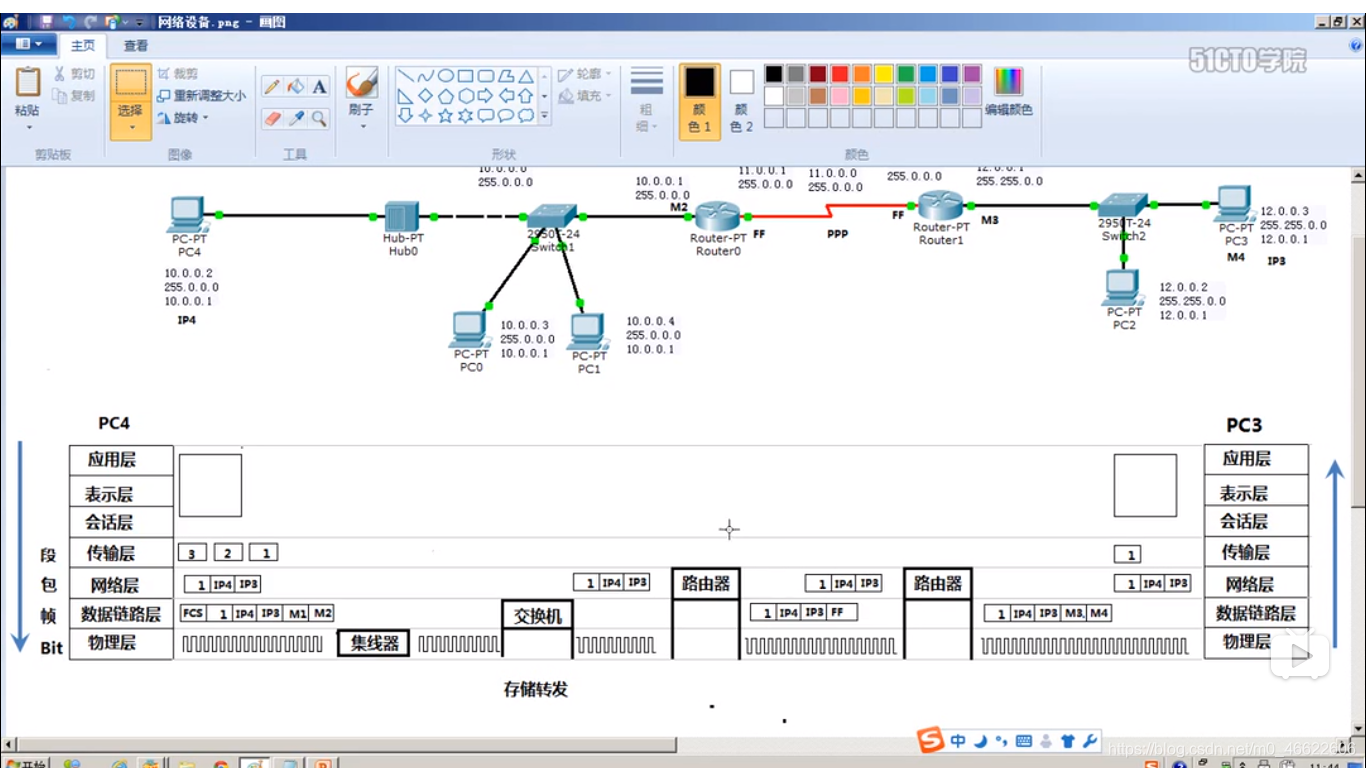This screenshot has width=1366, height=768.
Task: Click the Windows Start (开始) button
Action: [x=28, y=763]
